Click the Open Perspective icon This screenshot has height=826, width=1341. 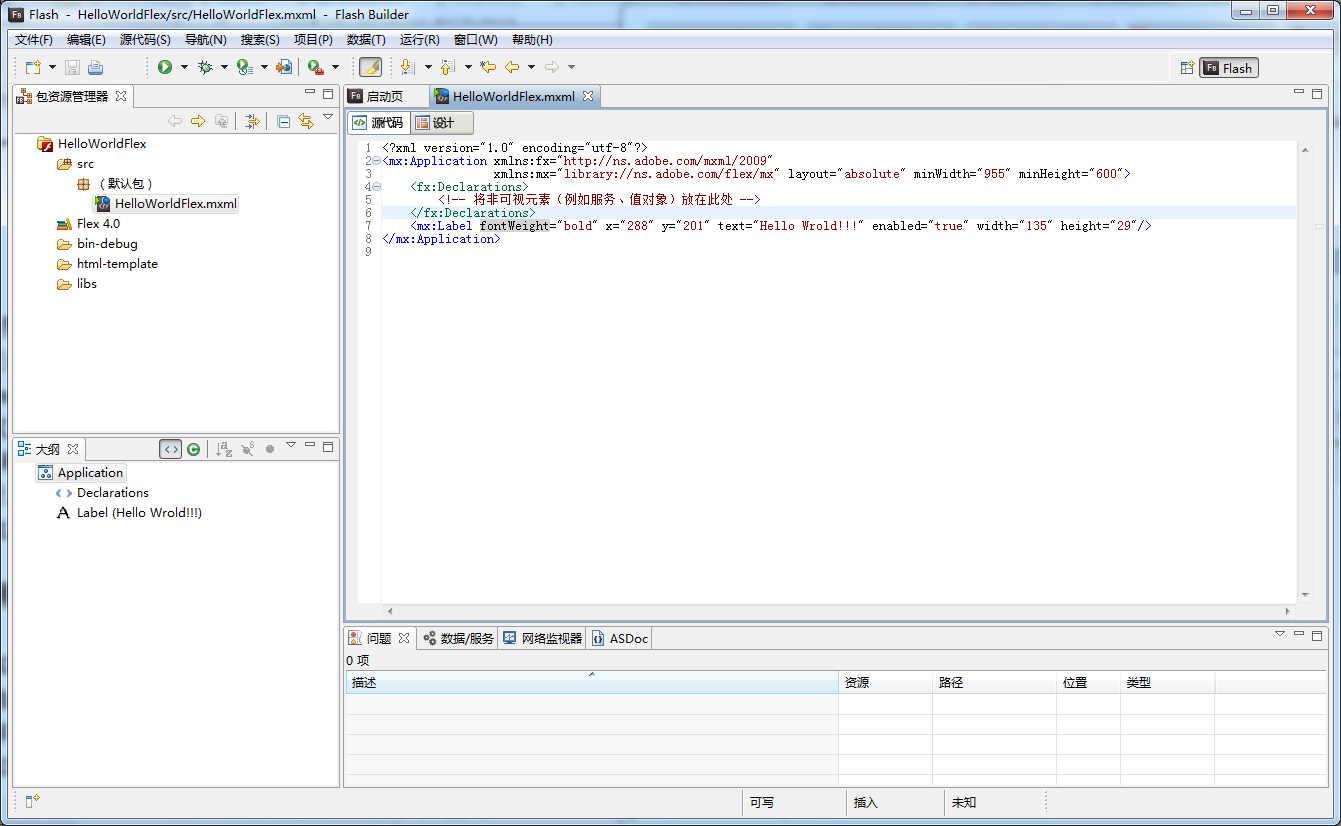coord(1187,68)
